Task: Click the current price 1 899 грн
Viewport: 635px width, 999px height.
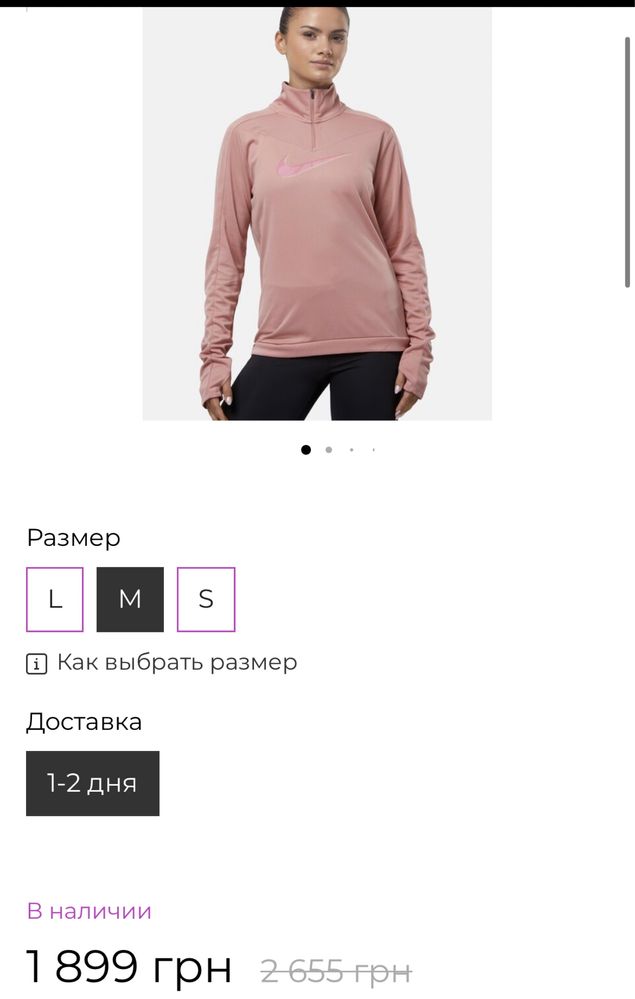Action: click(x=129, y=966)
